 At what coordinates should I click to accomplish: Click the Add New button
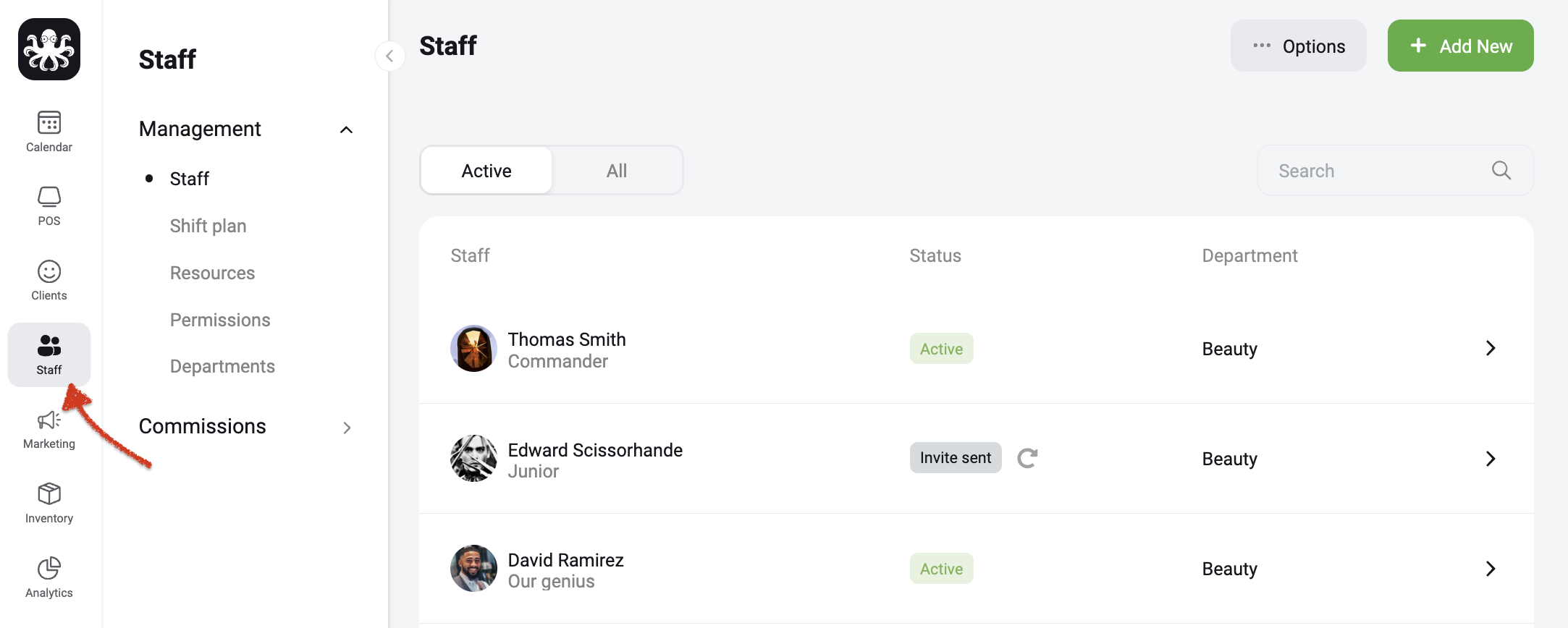coord(1460,46)
